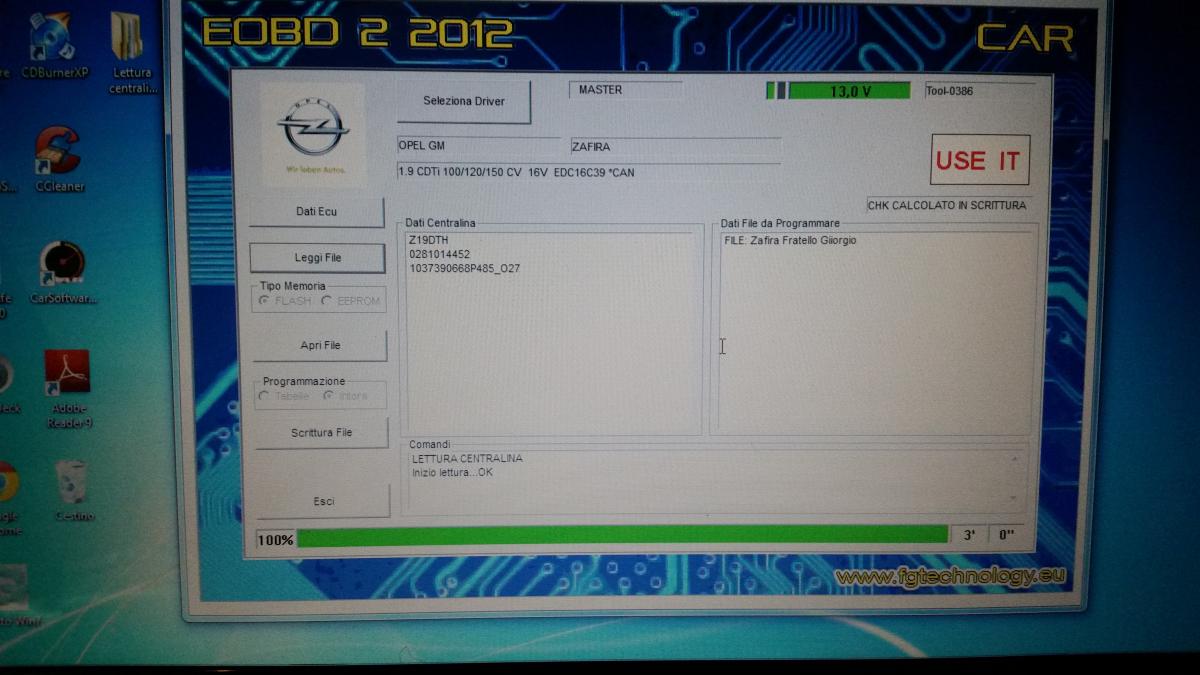
Task: Click the 0'' seconds timer box
Action: (1007, 535)
